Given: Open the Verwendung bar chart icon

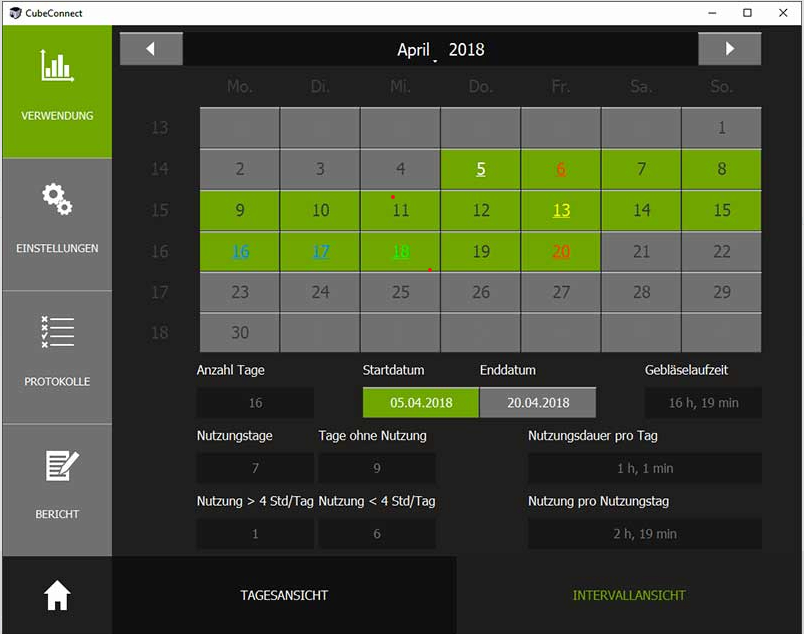Looking at the screenshot, I should (57, 66).
